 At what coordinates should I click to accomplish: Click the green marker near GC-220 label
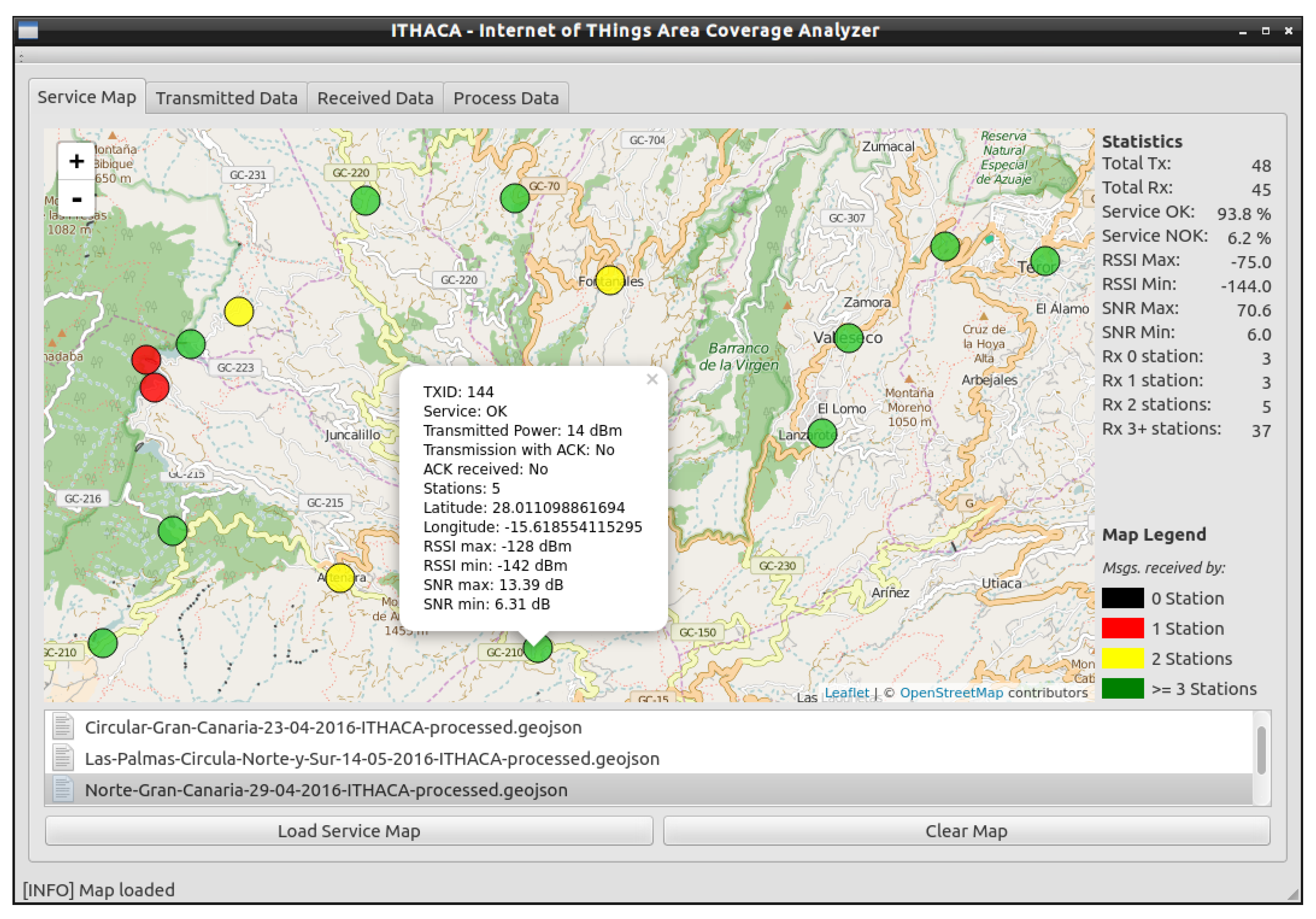(x=365, y=201)
